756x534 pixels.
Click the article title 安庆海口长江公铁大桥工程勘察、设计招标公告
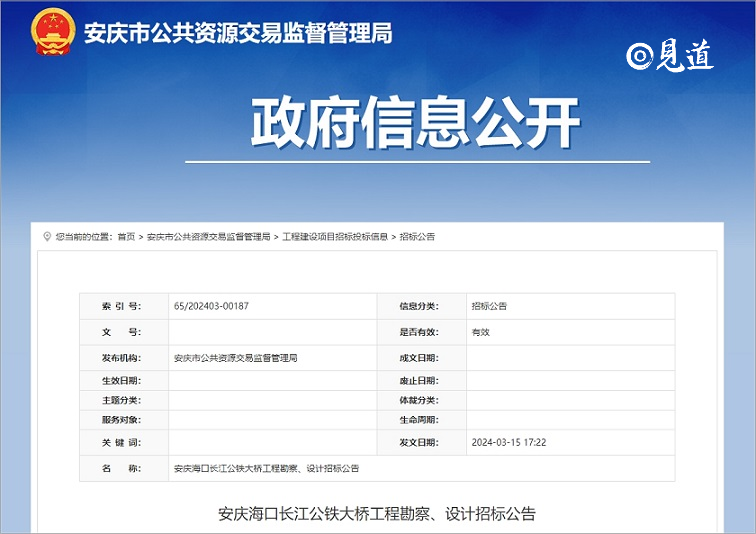click(377, 514)
